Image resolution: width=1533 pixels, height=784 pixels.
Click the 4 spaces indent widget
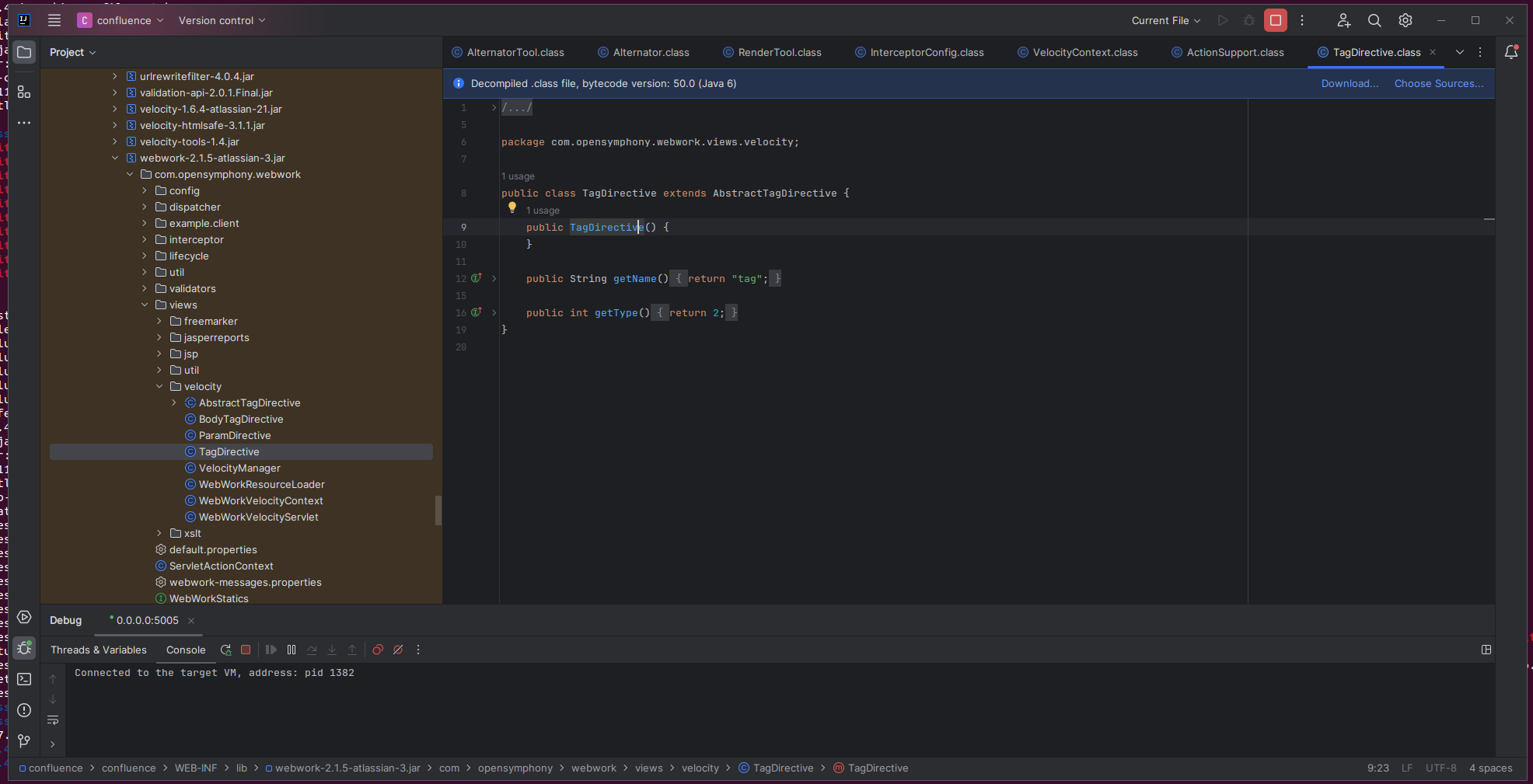point(1490,768)
